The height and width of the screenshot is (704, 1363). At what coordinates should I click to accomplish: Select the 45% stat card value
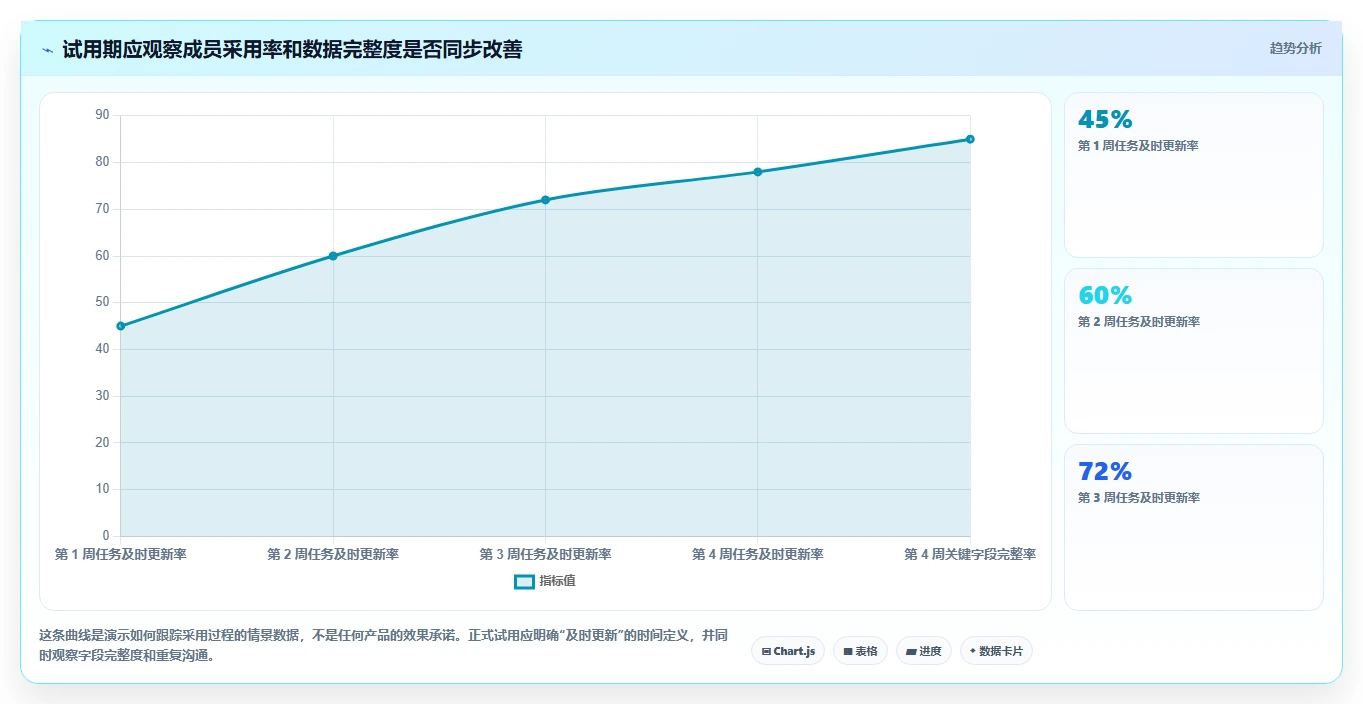(1105, 120)
